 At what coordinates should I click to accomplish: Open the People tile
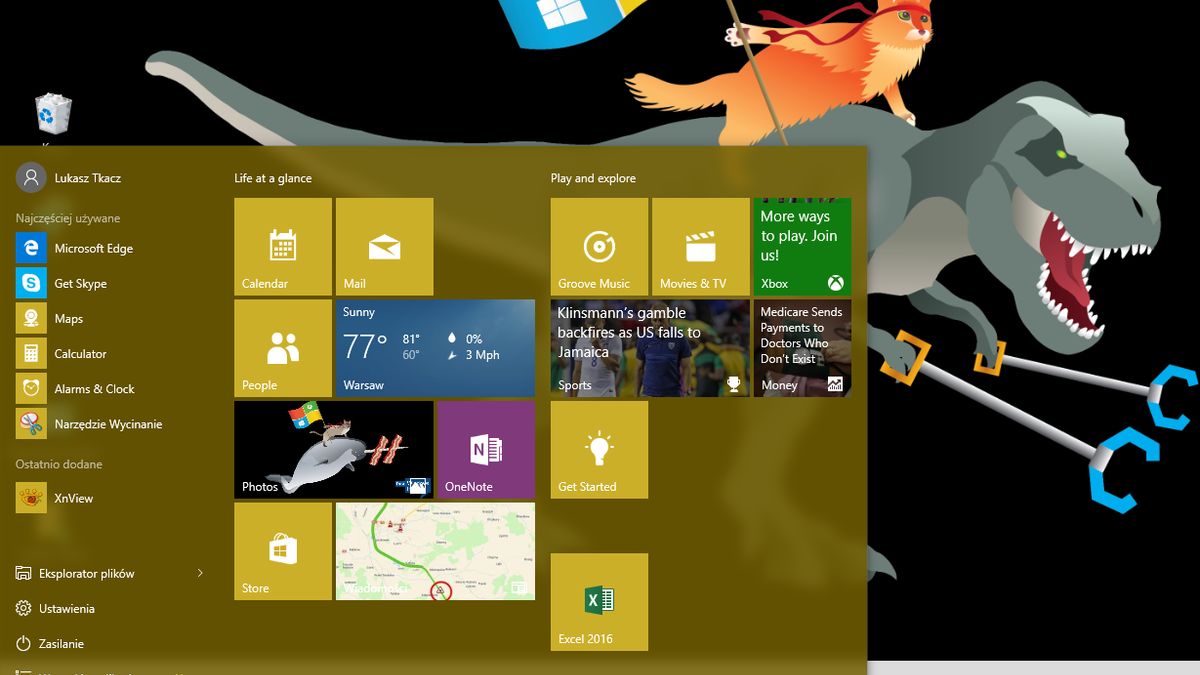tap(283, 348)
